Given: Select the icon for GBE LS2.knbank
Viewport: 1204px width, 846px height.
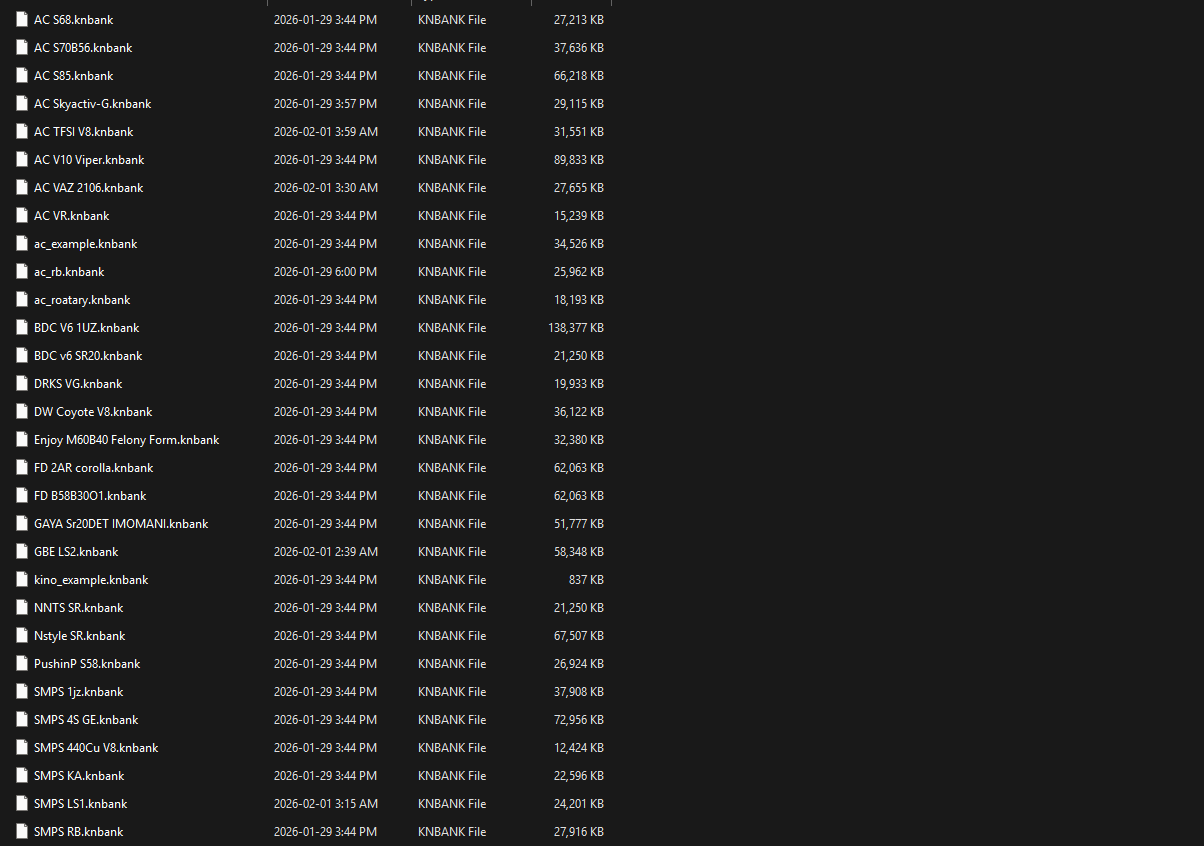Looking at the screenshot, I should point(23,552).
